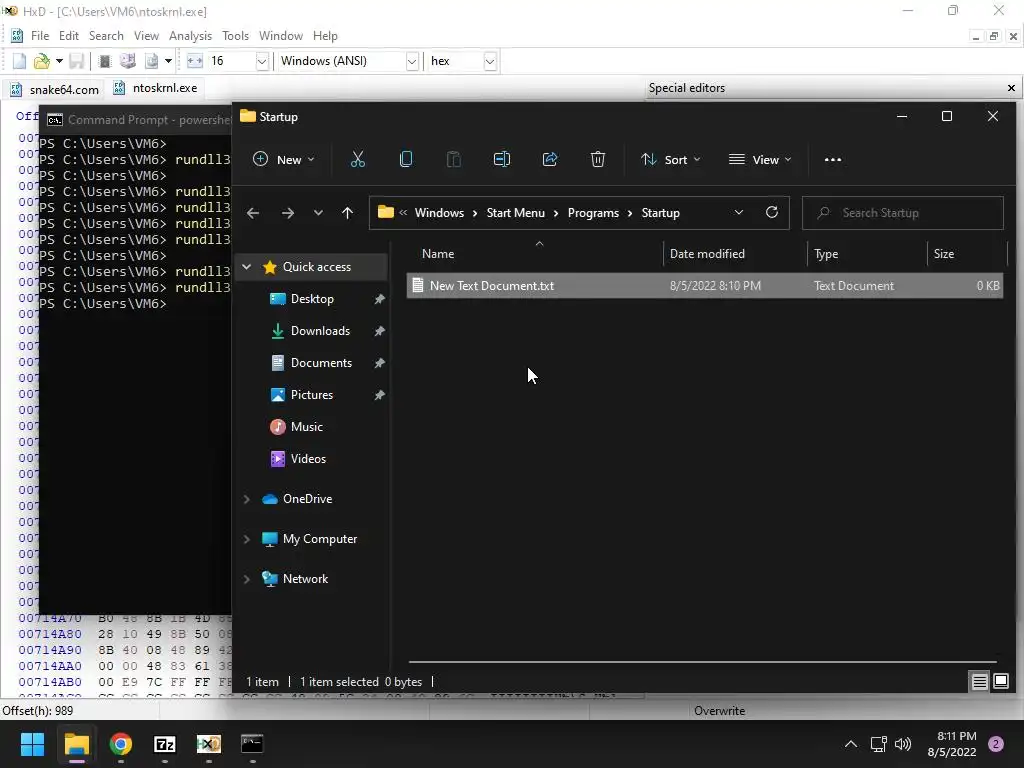Click the Delete trash icon in Explorer
This screenshot has height=768, width=1024.
(598, 159)
